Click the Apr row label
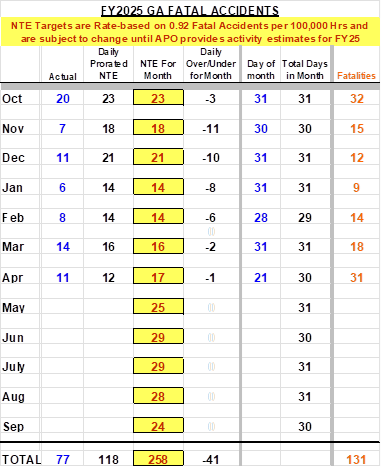The image size is (381, 467). coord(13,277)
